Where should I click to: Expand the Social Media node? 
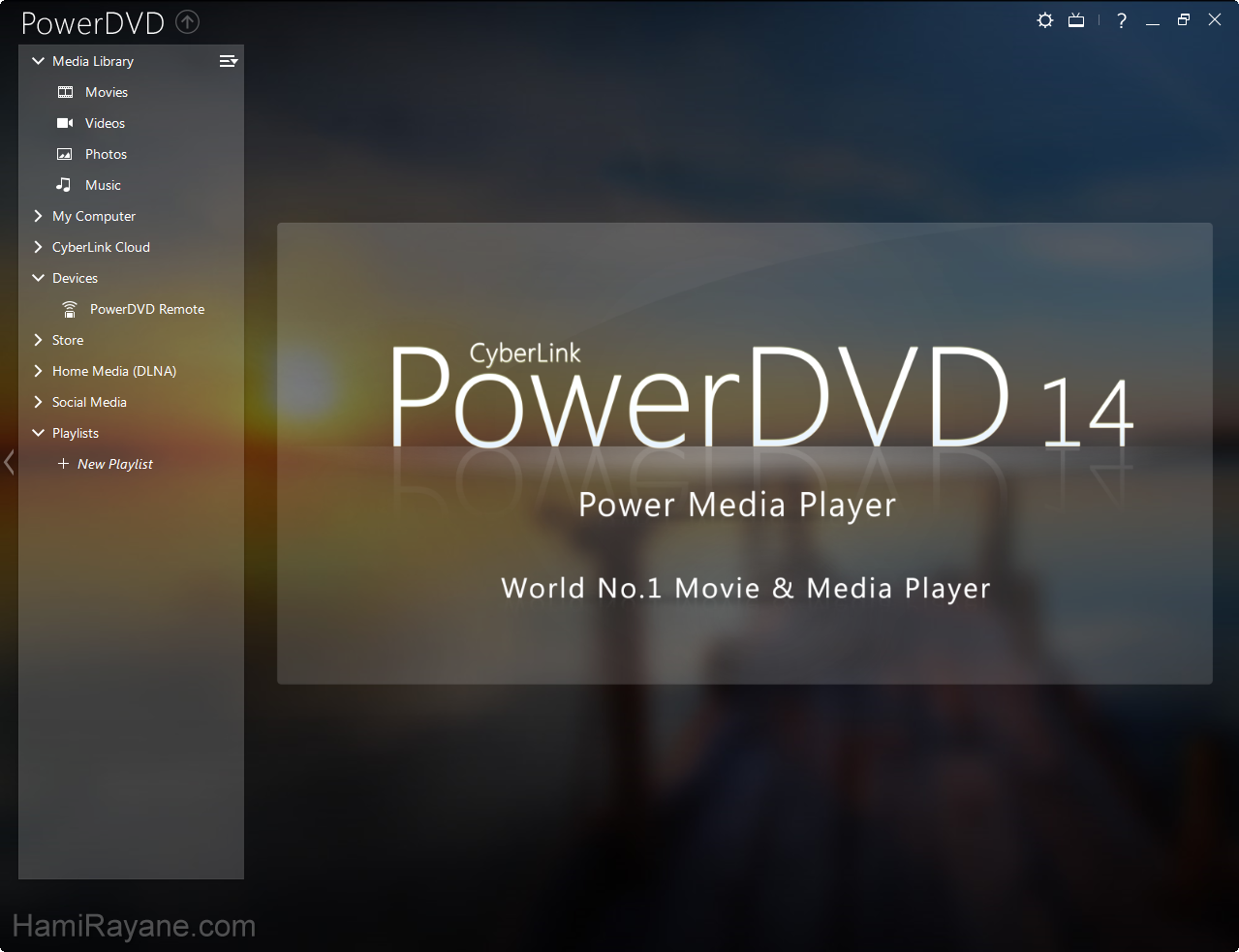38,402
